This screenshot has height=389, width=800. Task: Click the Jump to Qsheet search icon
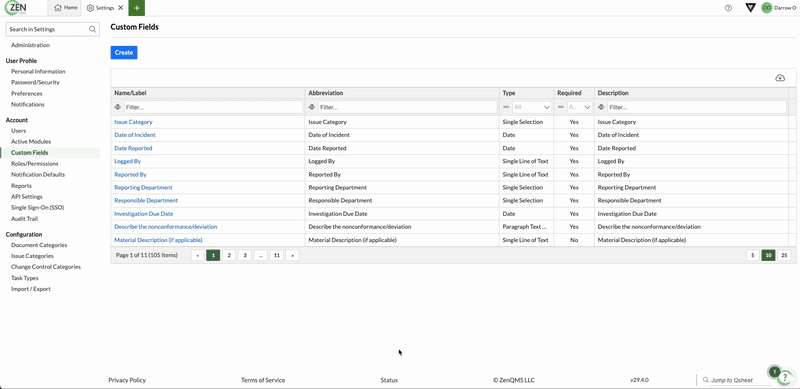pyautogui.click(x=705, y=380)
